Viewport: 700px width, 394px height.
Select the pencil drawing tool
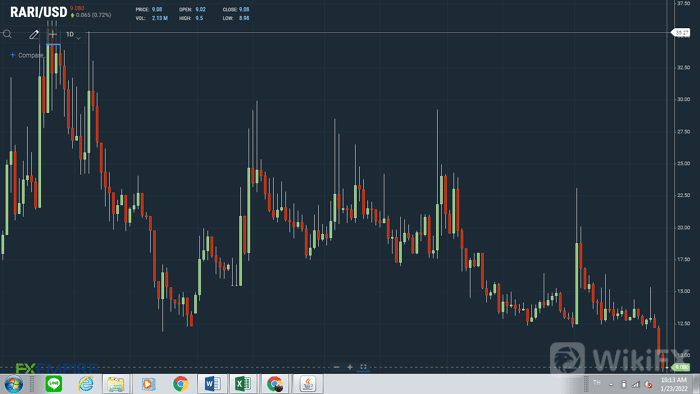tap(34, 34)
